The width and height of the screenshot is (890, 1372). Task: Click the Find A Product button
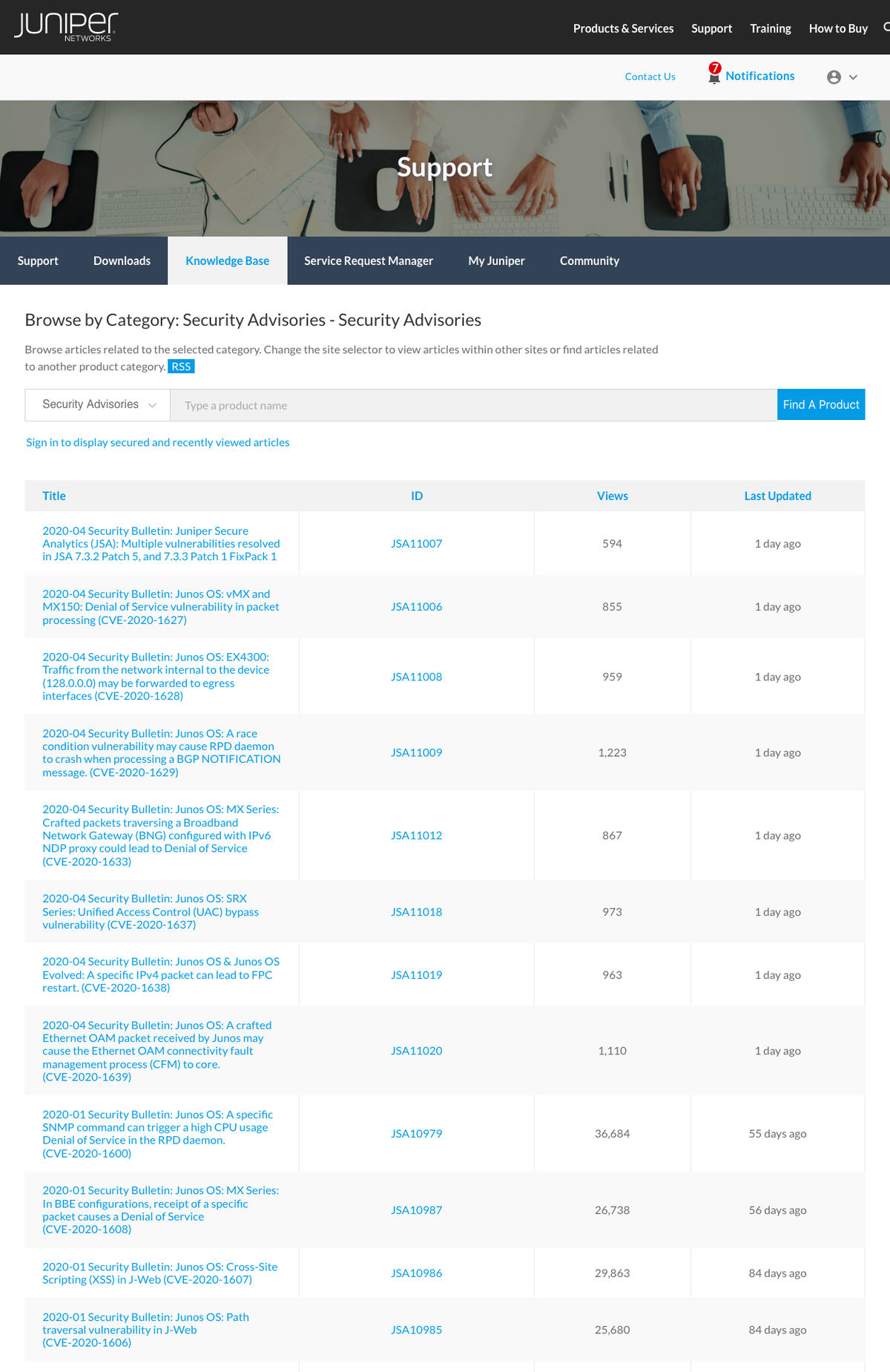click(x=821, y=404)
